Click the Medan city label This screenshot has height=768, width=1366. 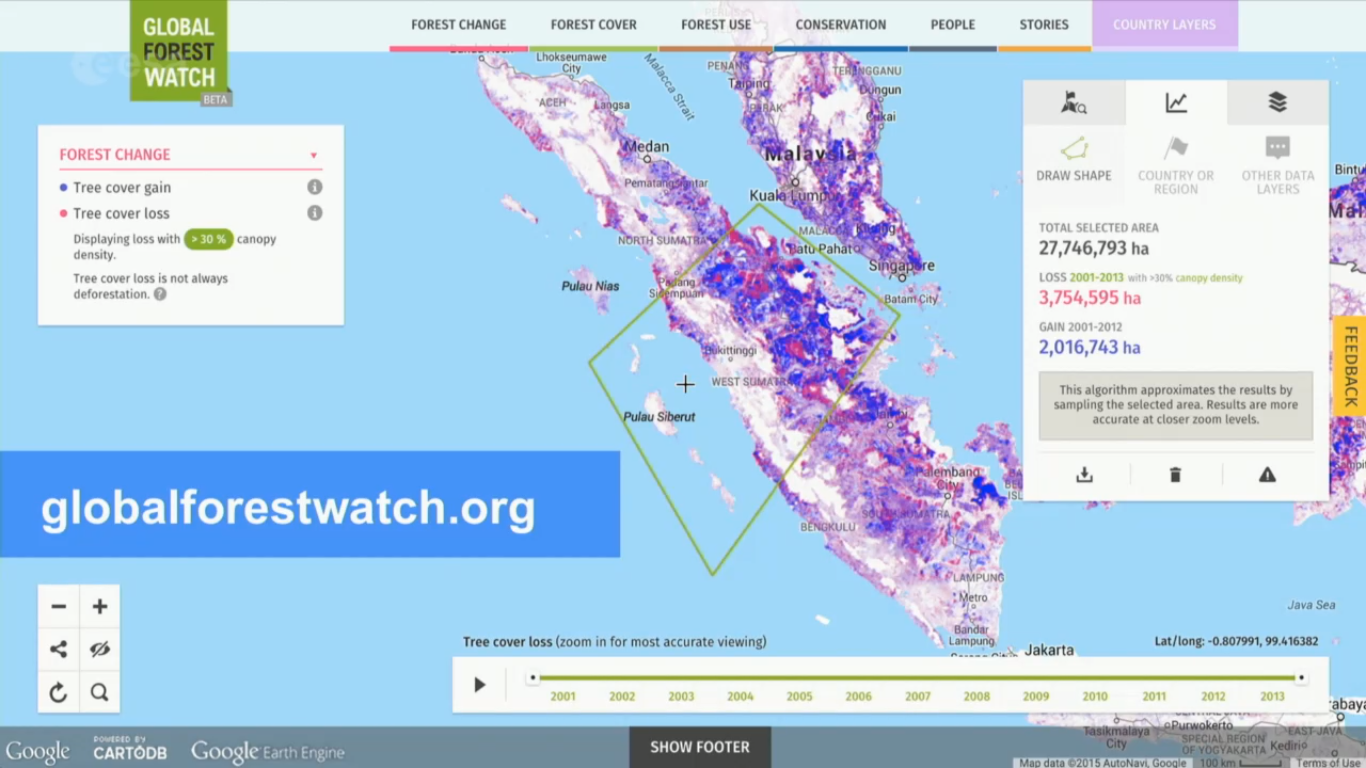click(646, 147)
